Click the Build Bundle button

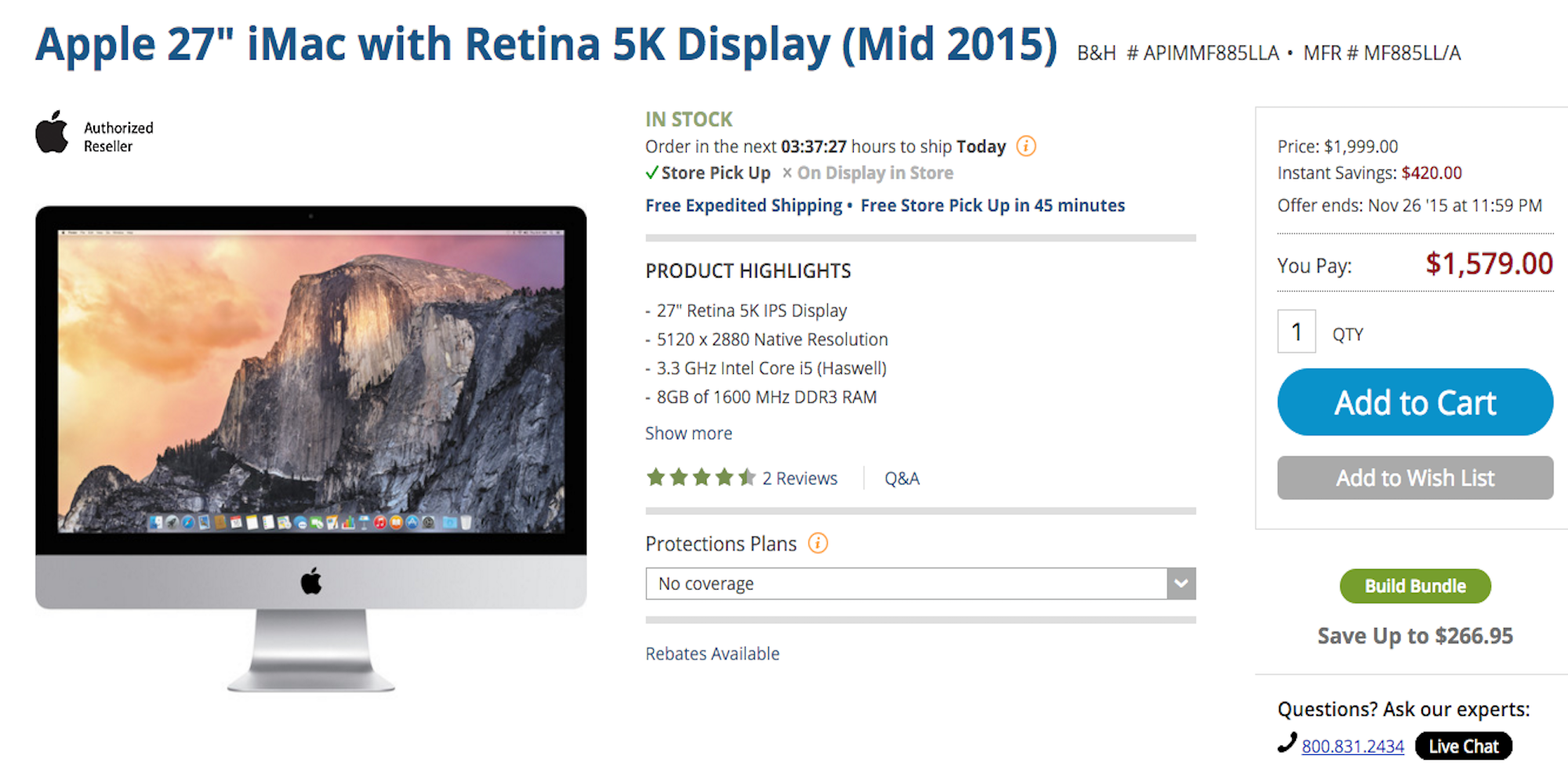coord(1414,586)
